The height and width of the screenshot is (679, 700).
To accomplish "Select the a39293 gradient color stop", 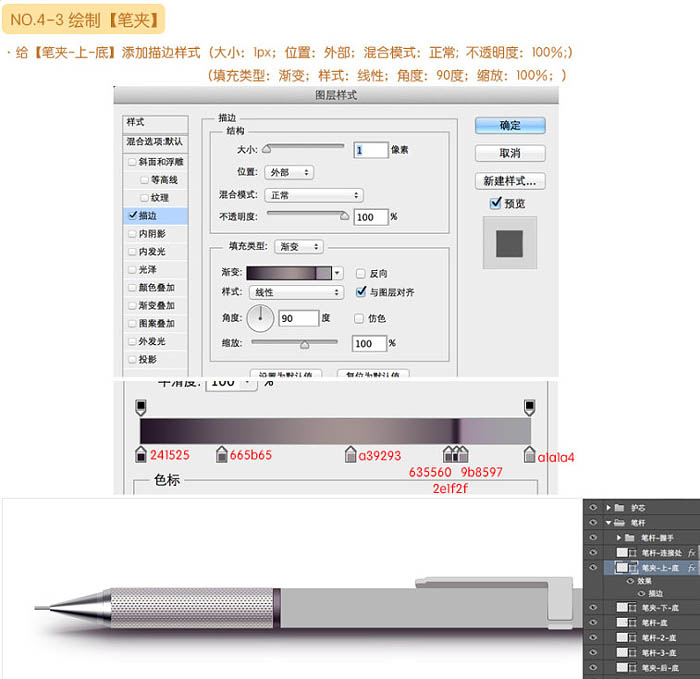I will click(x=350, y=454).
